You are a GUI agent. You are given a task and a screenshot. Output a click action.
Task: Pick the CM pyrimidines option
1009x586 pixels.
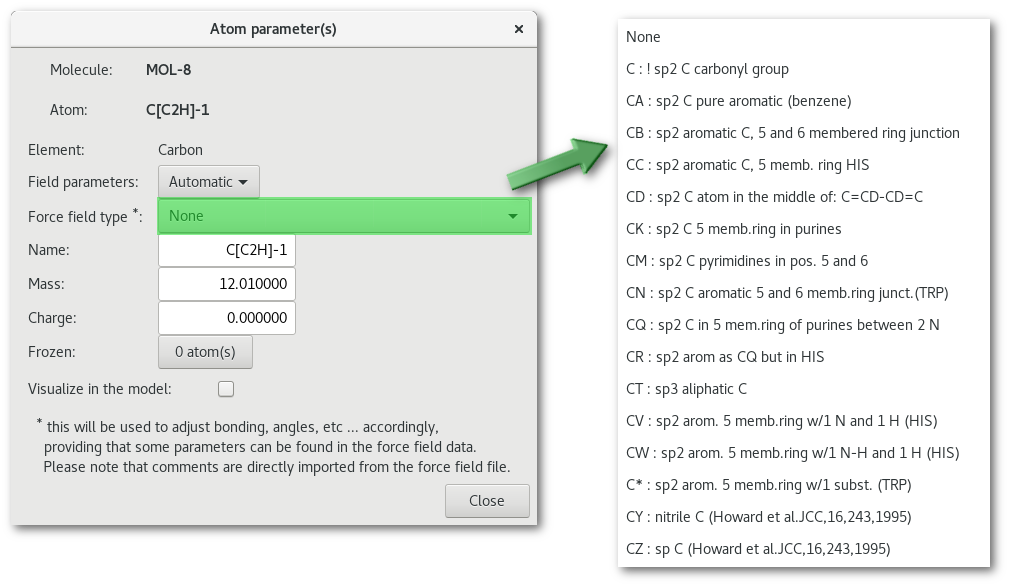point(746,261)
